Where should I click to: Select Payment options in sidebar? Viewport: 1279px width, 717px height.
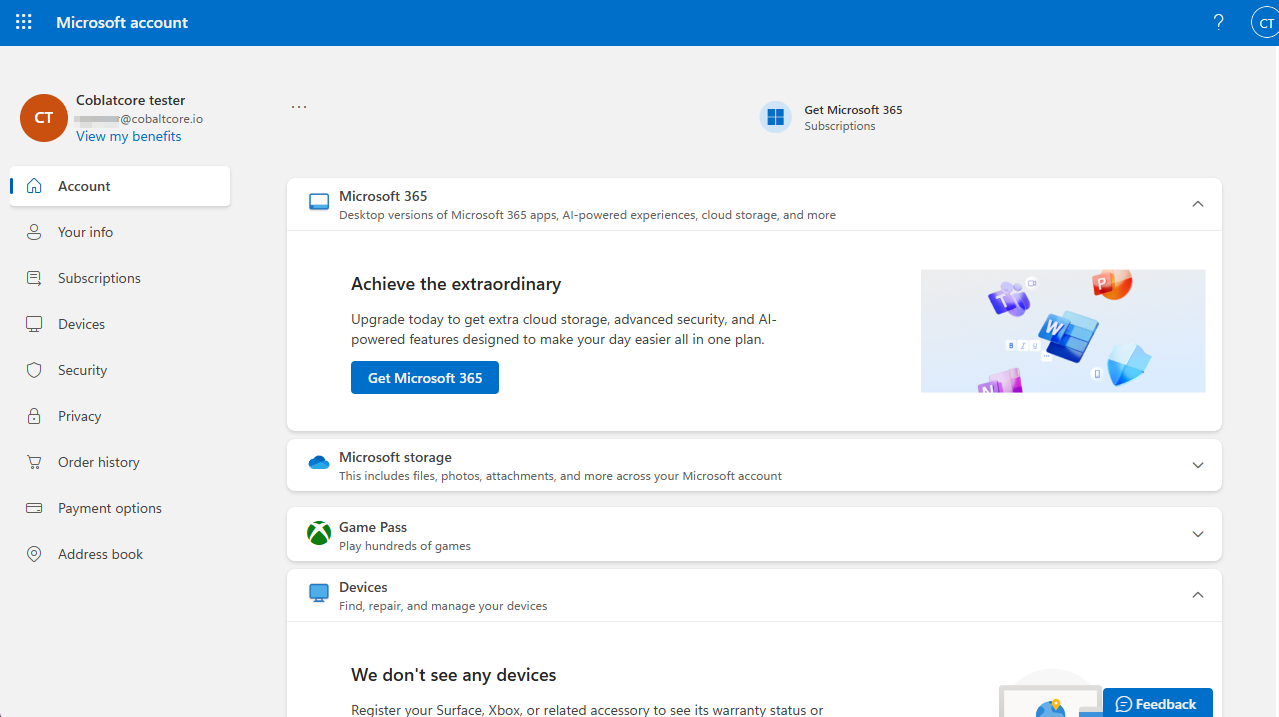coord(109,508)
